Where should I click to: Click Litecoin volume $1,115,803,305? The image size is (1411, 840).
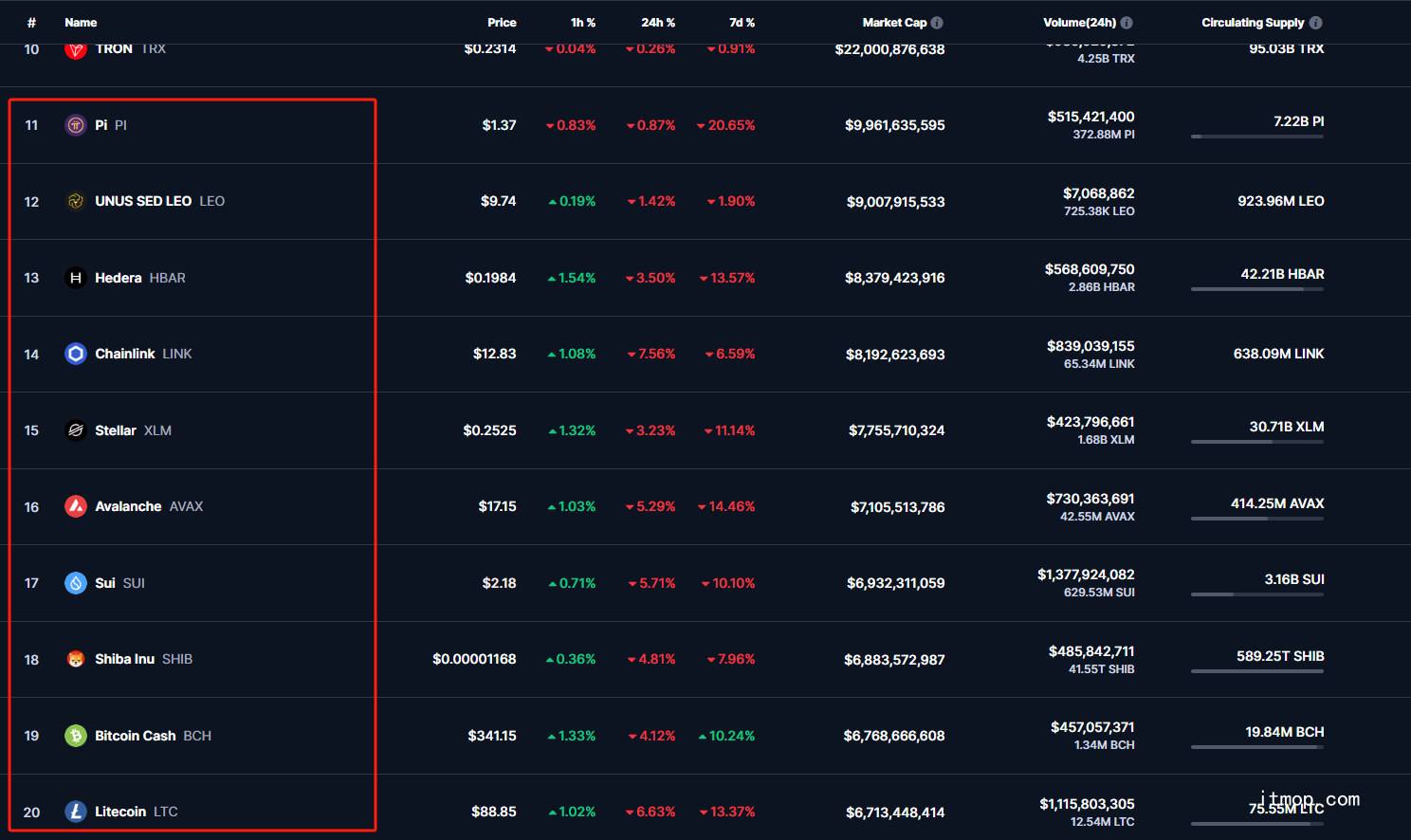pyautogui.click(x=1087, y=804)
